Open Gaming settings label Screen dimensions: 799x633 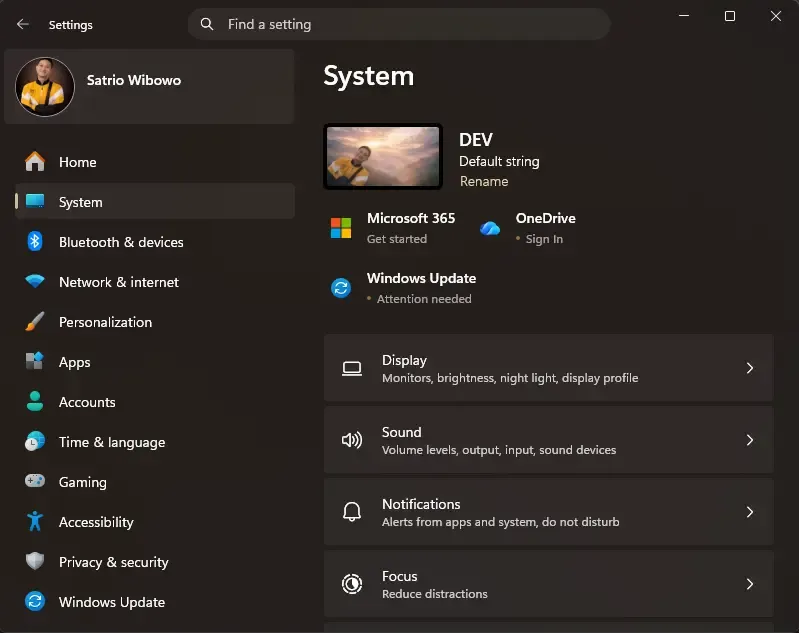[83, 482]
